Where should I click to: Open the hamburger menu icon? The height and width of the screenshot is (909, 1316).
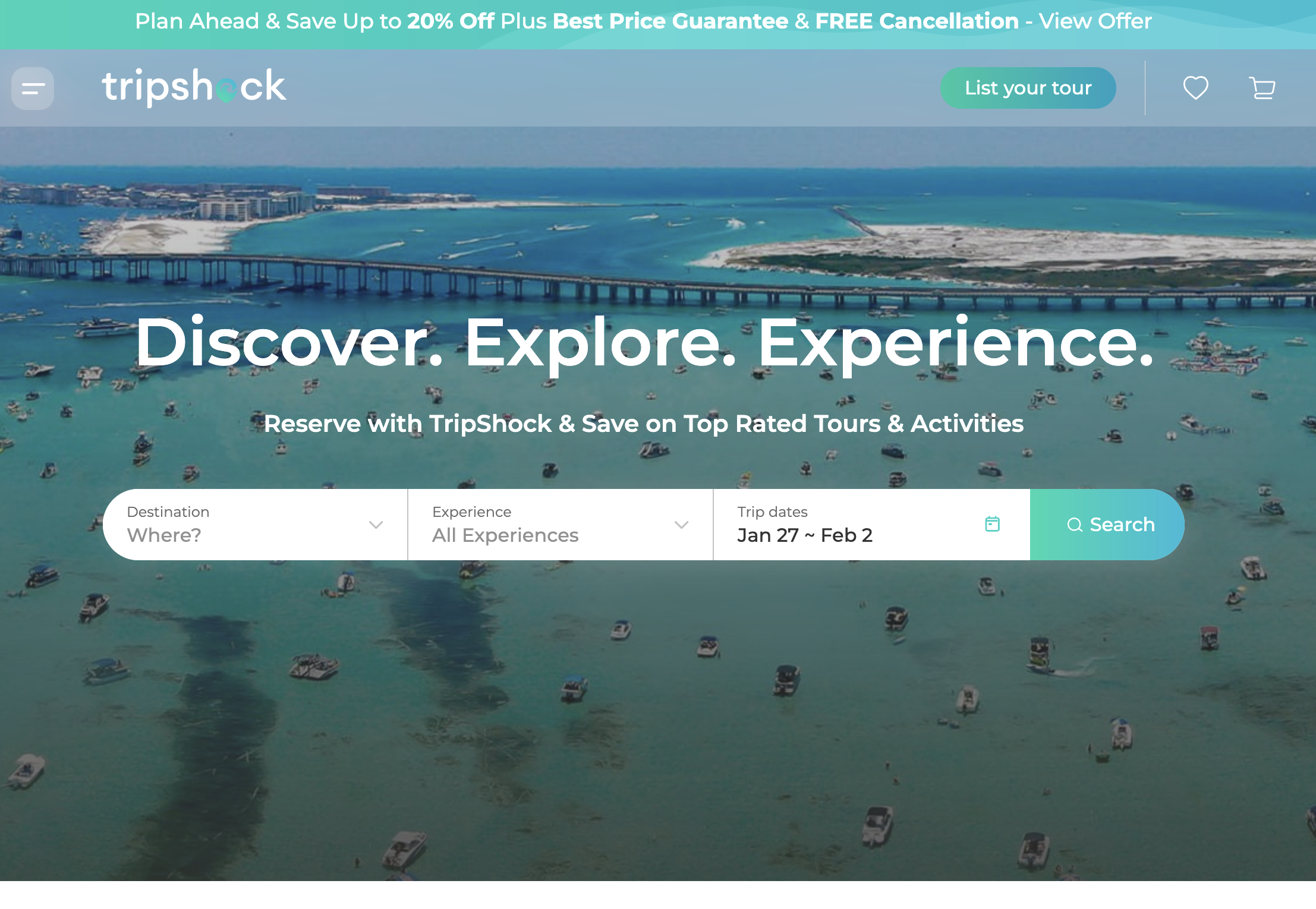click(33, 89)
